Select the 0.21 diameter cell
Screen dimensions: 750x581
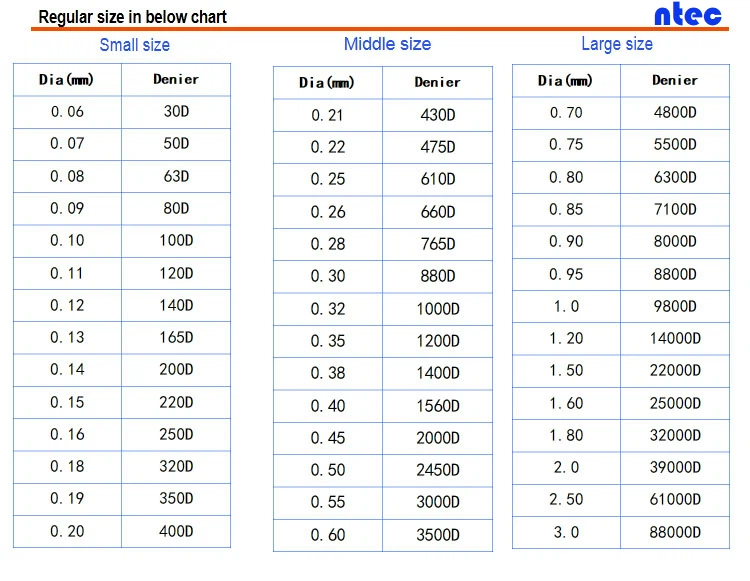pos(328,115)
